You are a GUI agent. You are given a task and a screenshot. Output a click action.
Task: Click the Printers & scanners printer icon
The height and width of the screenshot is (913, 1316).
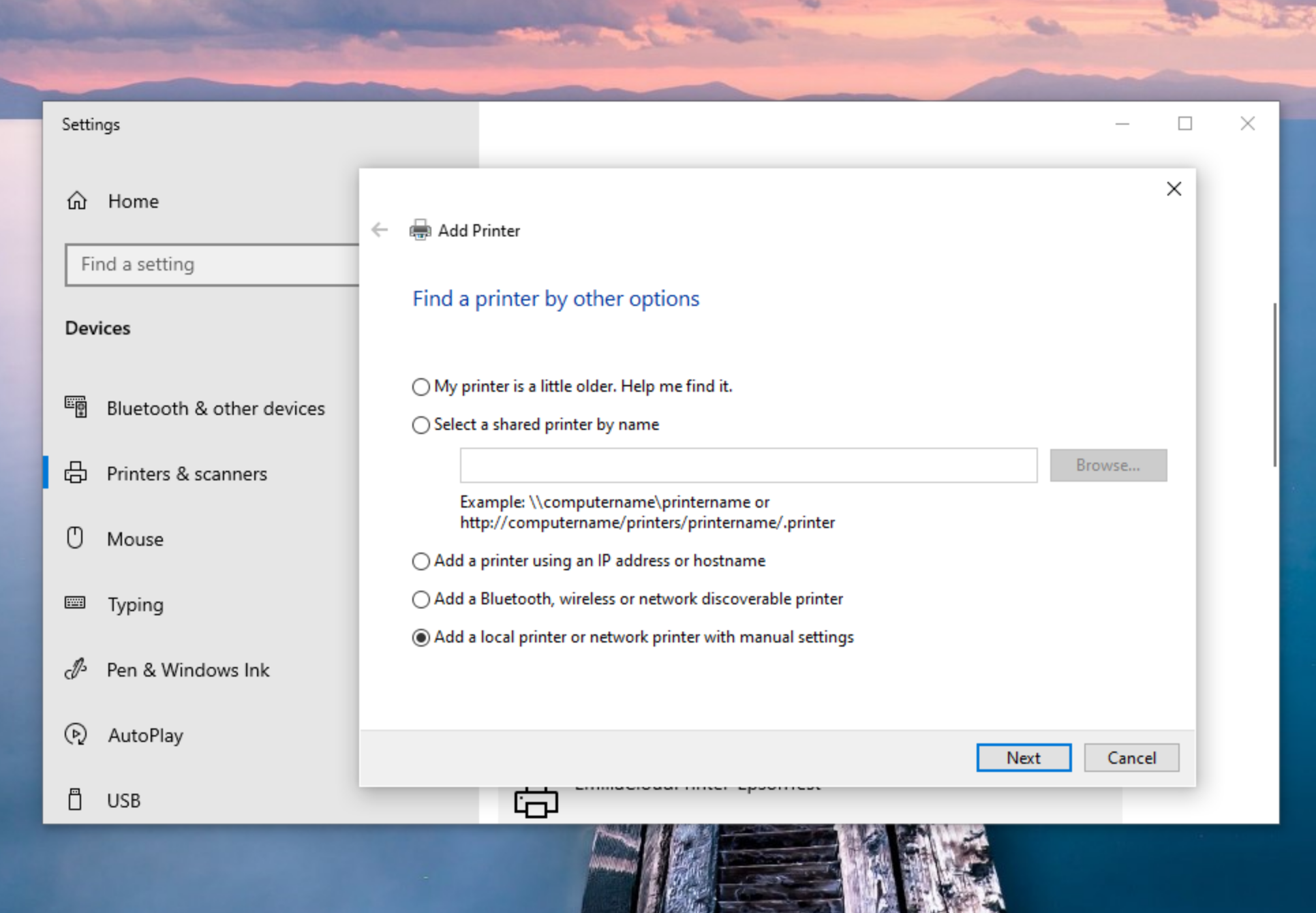pos(76,473)
